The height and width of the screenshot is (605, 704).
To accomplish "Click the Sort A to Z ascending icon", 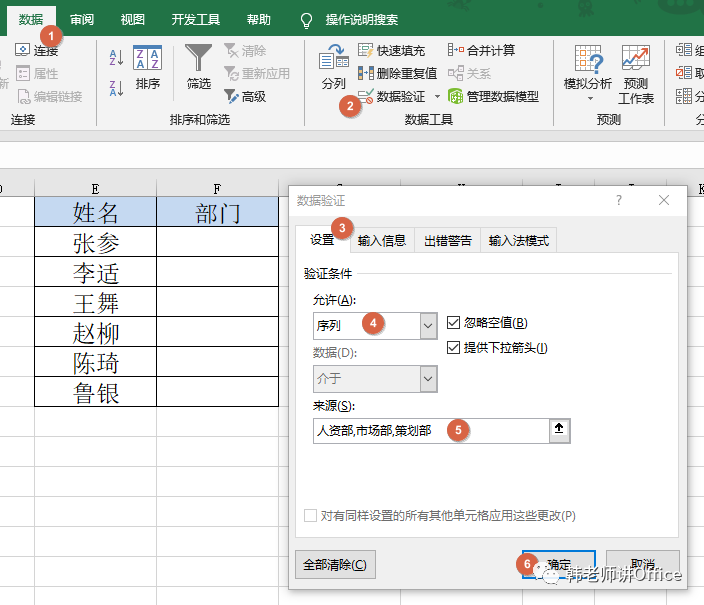I will click(116, 58).
